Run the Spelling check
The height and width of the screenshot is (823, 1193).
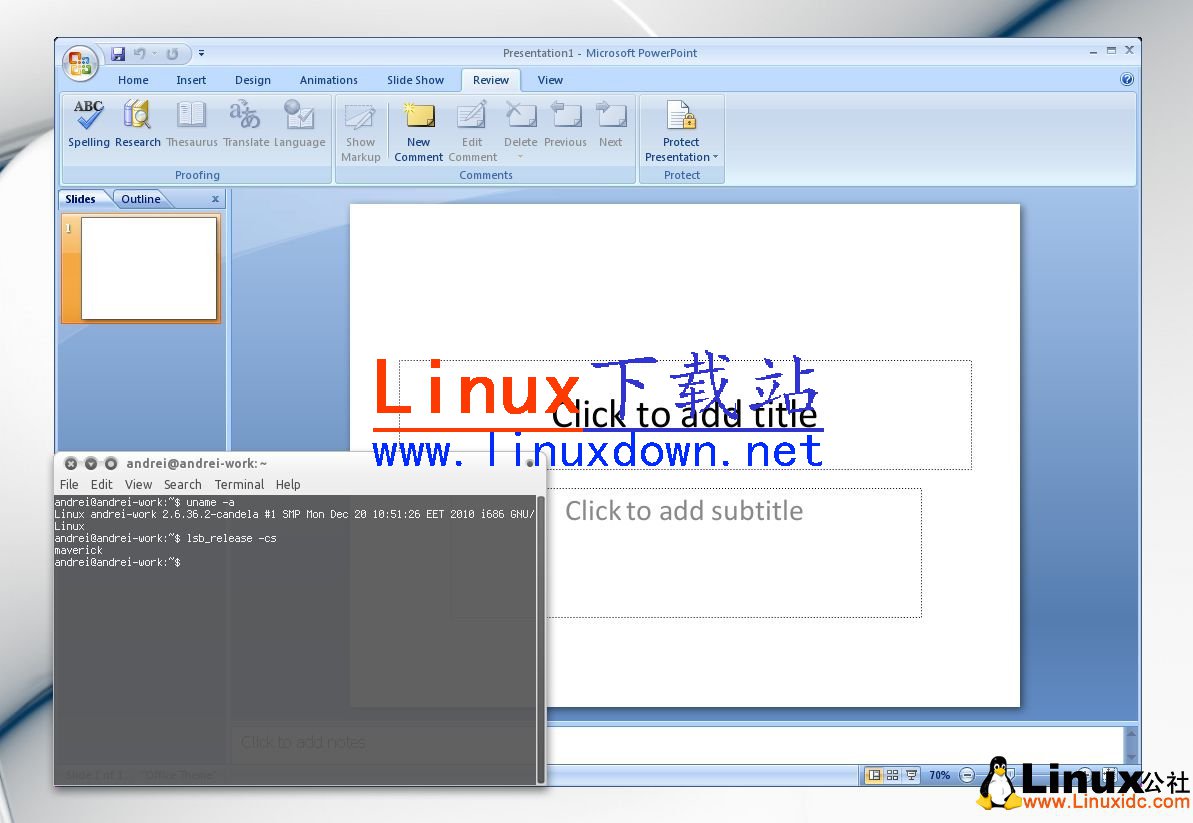tap(89, 123)
